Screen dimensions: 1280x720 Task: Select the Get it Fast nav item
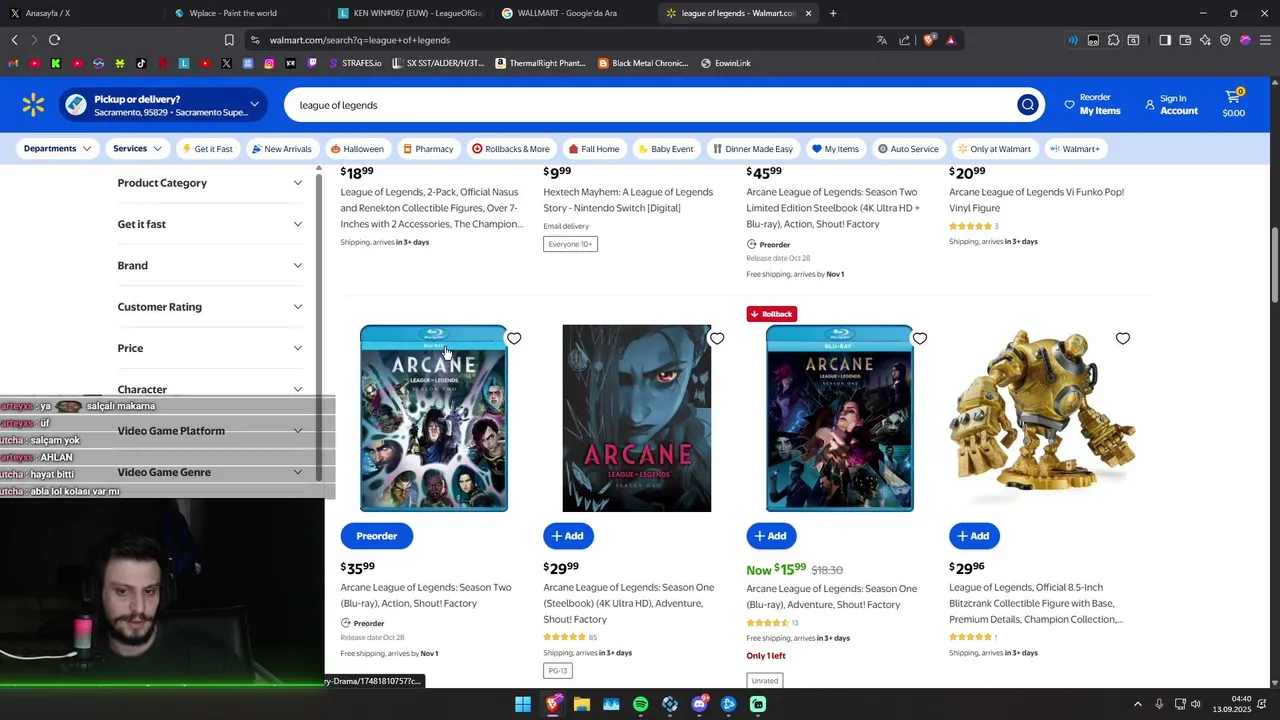pos(207,149)
